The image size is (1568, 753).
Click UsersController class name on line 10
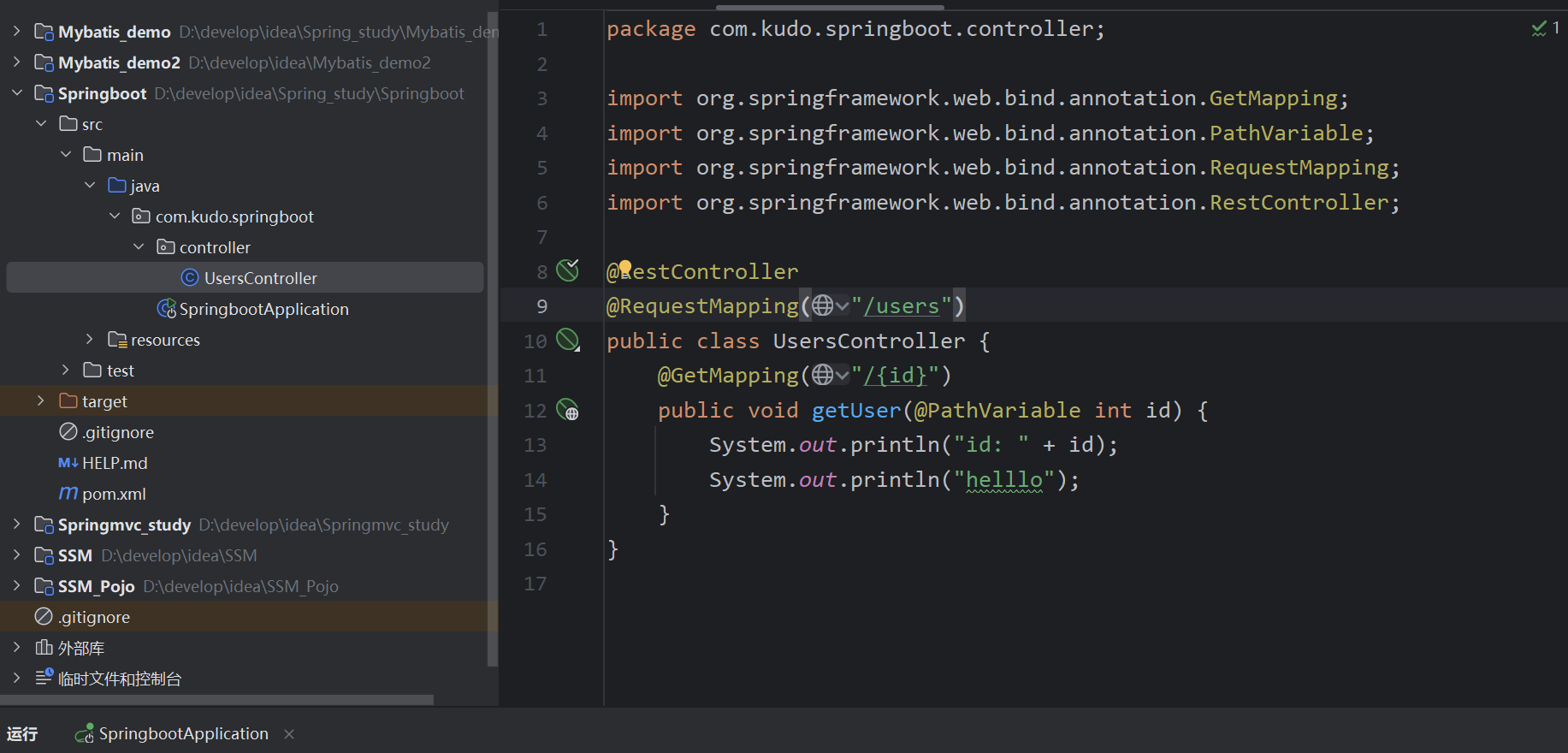869,341
